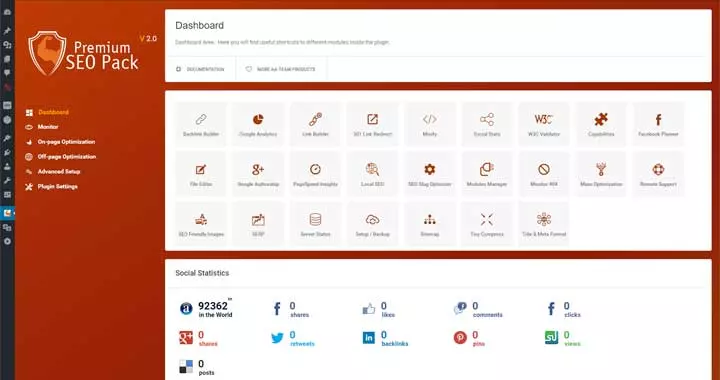Open the Advanced Setup section
720x380 pixels.
pyautogui.click(x=53, y=172)
